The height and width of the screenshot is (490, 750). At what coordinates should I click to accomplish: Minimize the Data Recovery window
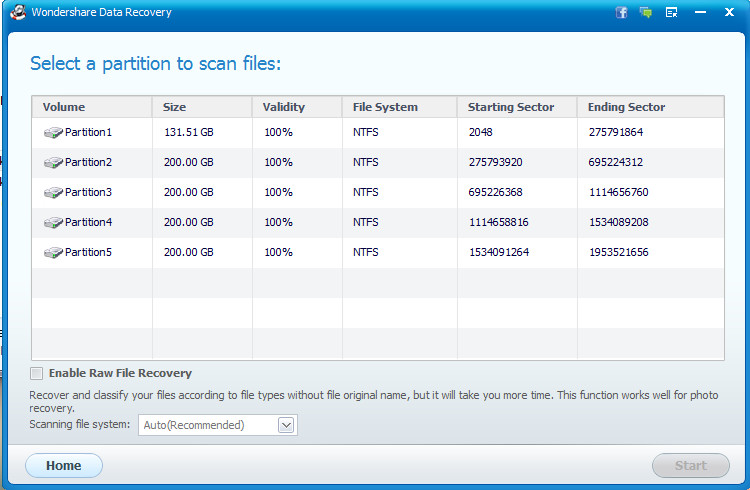coord(700,12)
